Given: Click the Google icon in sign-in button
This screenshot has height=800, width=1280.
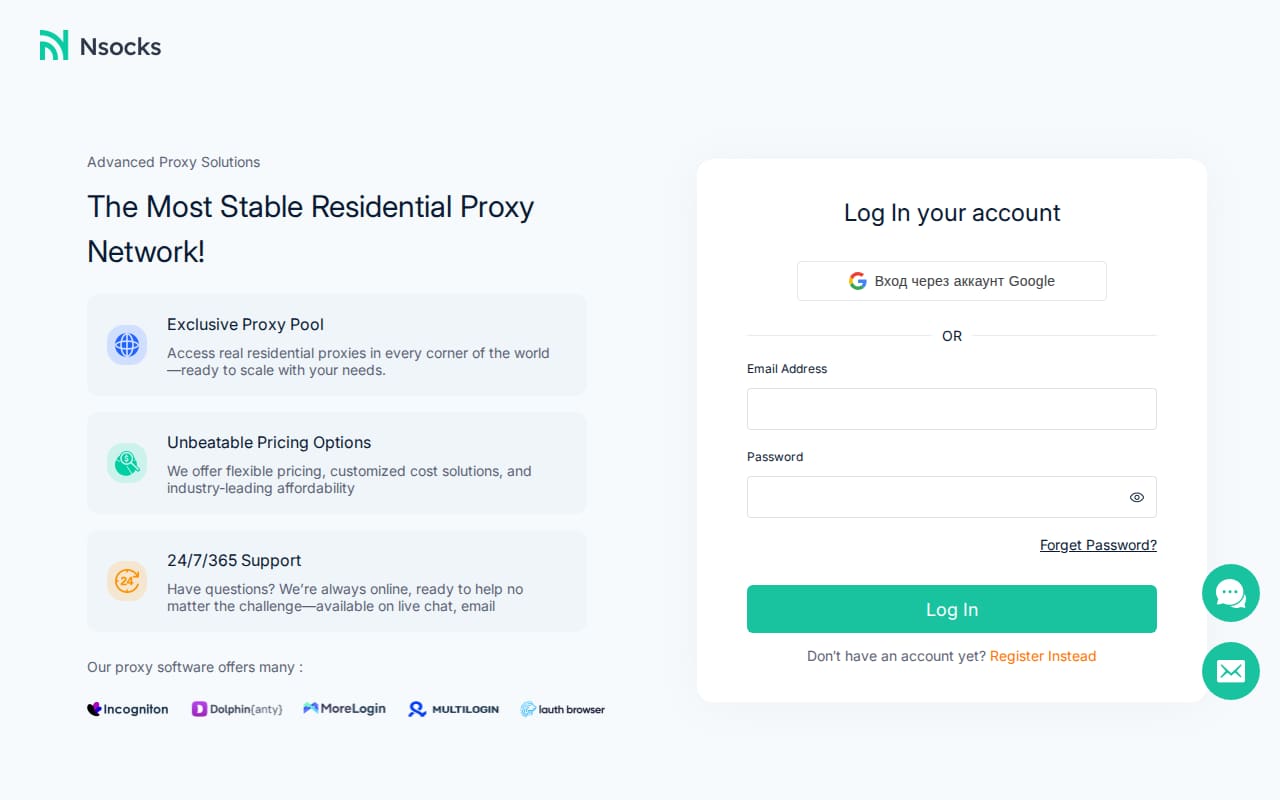Looking at the screenshot, I should click(x=858, y=281).
